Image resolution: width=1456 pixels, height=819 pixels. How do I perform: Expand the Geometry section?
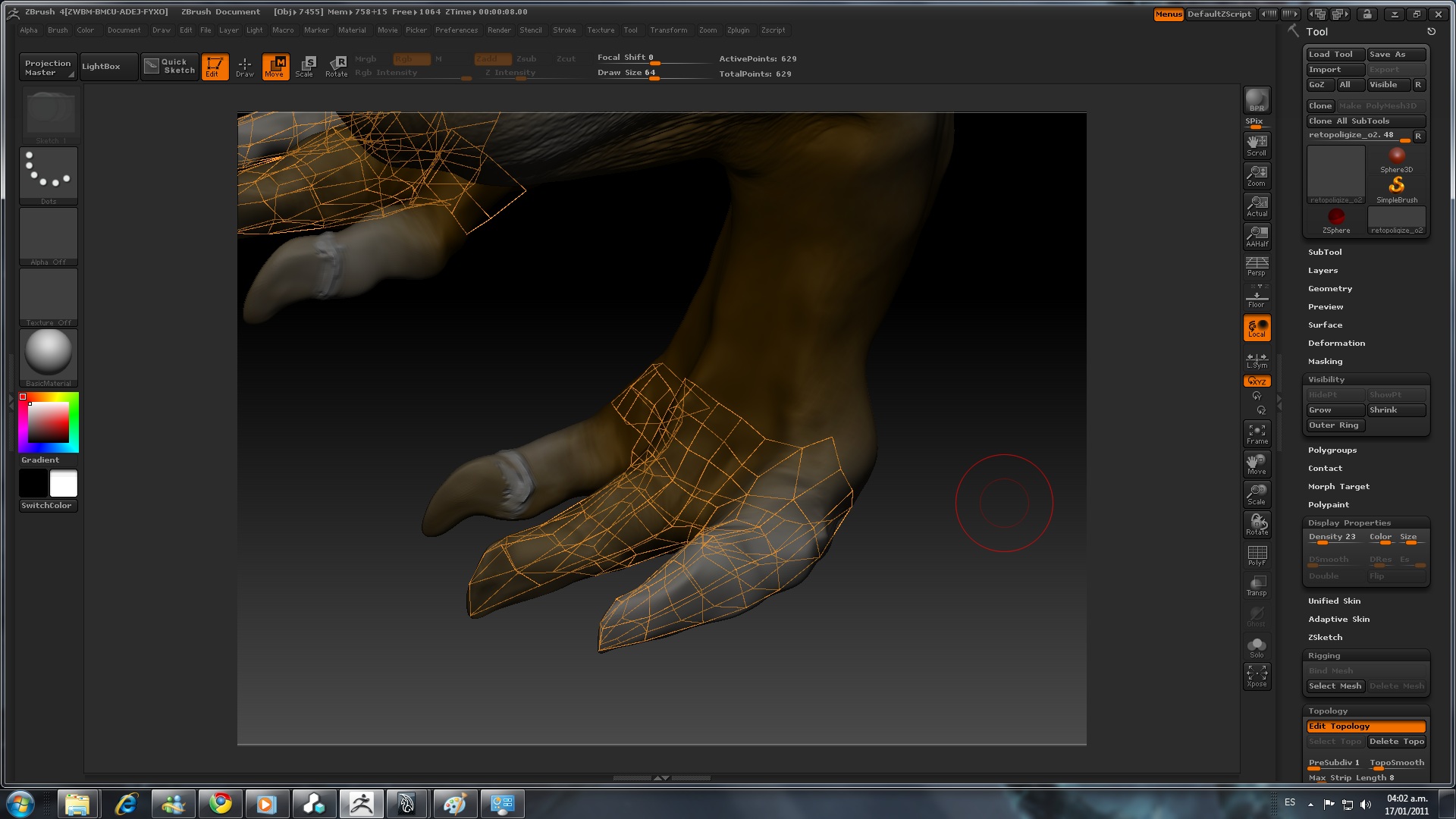1330,289
